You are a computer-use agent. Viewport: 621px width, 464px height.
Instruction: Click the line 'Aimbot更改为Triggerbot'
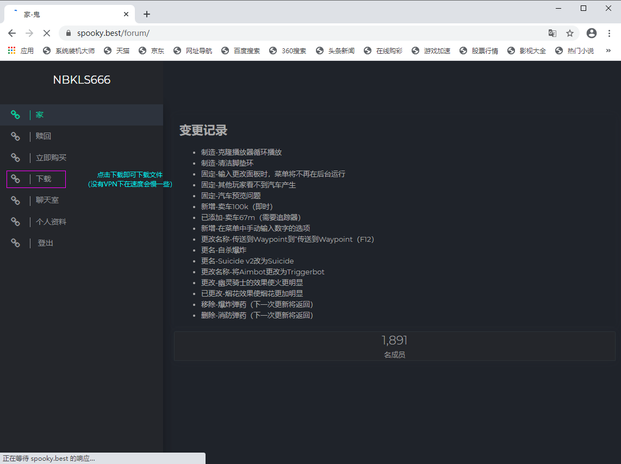(x=263, y=272)
